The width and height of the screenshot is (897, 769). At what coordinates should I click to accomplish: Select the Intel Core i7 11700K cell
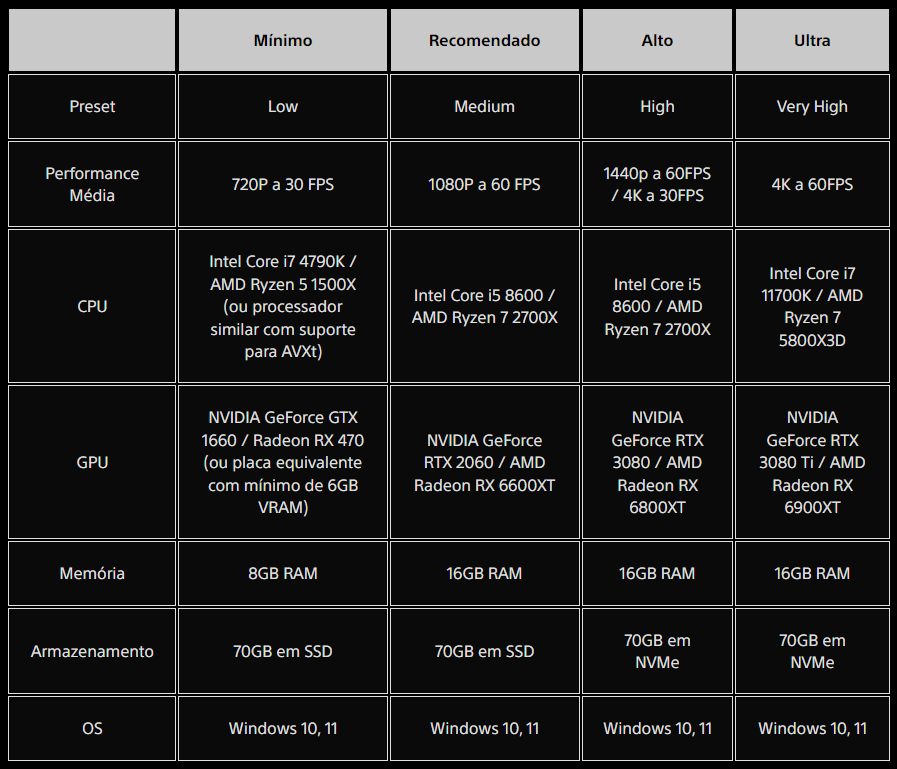point(812,306)
